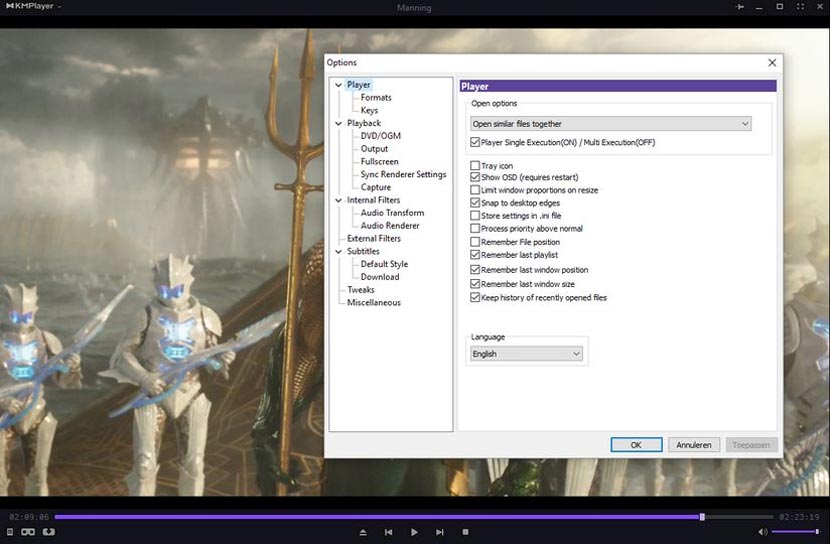Open the 'Open similar files together' dropdown
The height and width of the screenshot is (544, 830).
tap(611, 124)
